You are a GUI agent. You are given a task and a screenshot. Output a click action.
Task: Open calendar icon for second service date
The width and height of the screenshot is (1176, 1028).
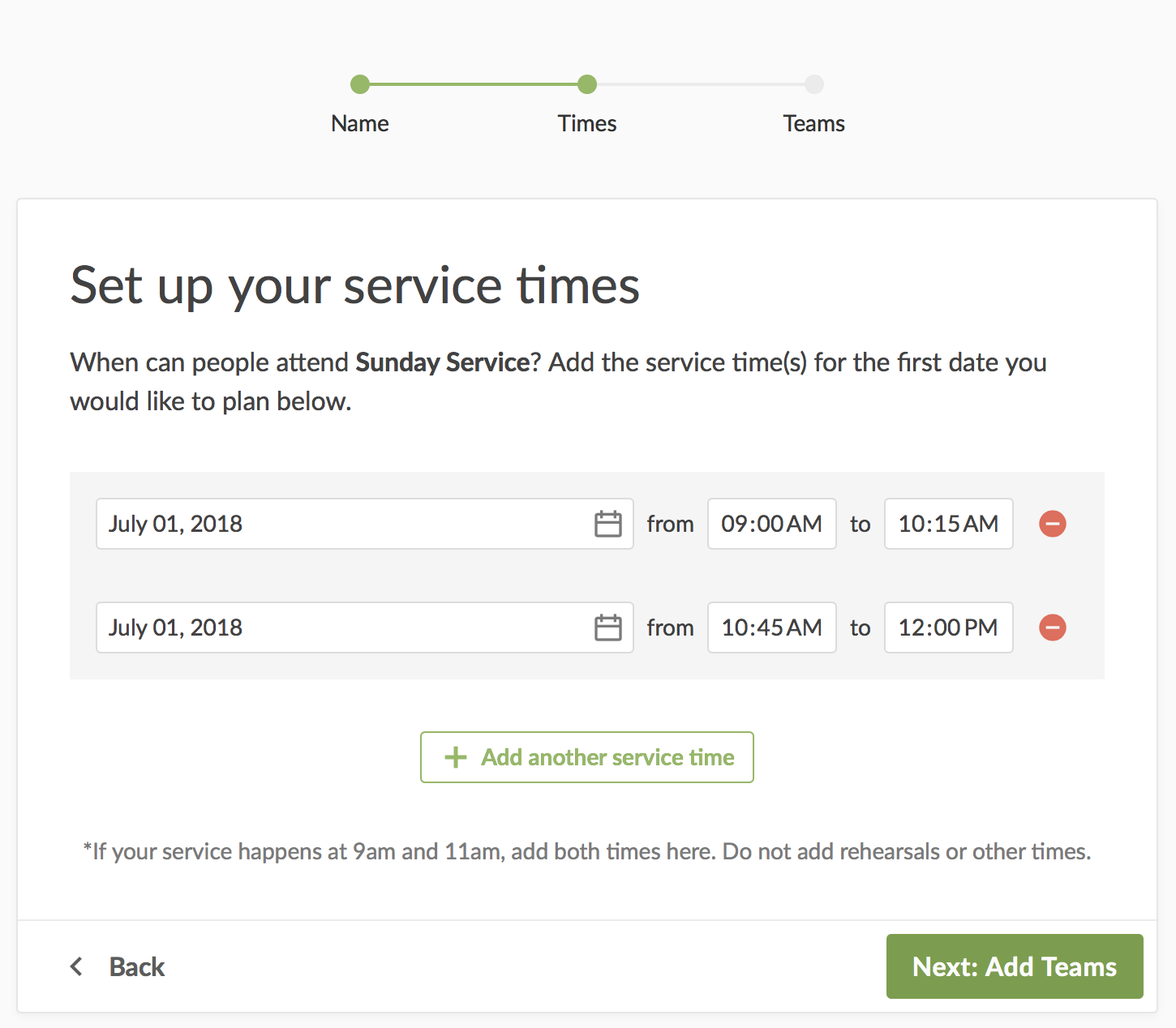607,628
